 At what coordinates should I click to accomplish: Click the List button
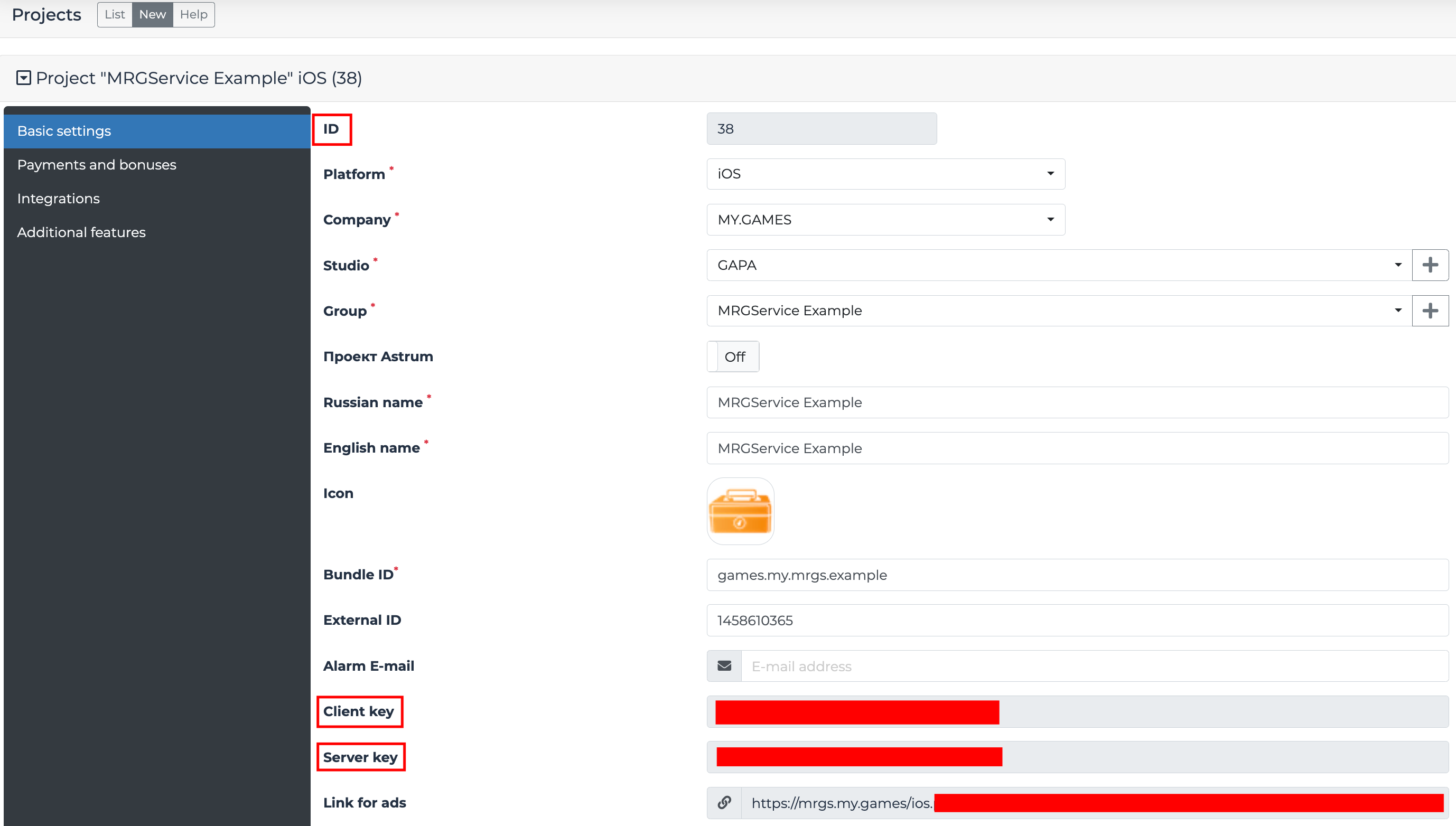point(115,14)
